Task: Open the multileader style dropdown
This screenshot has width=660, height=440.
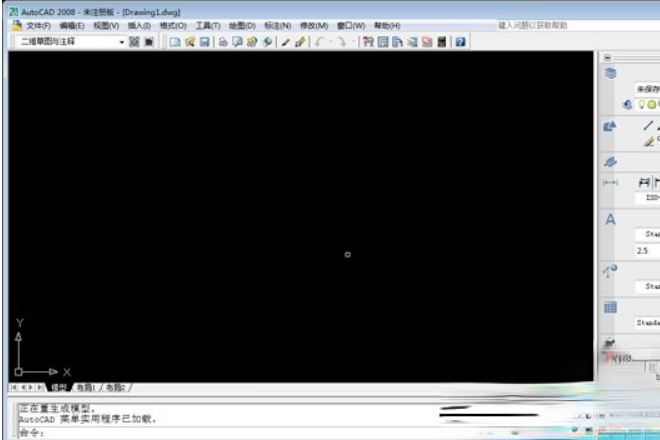Action: click(x=647, y=286)
